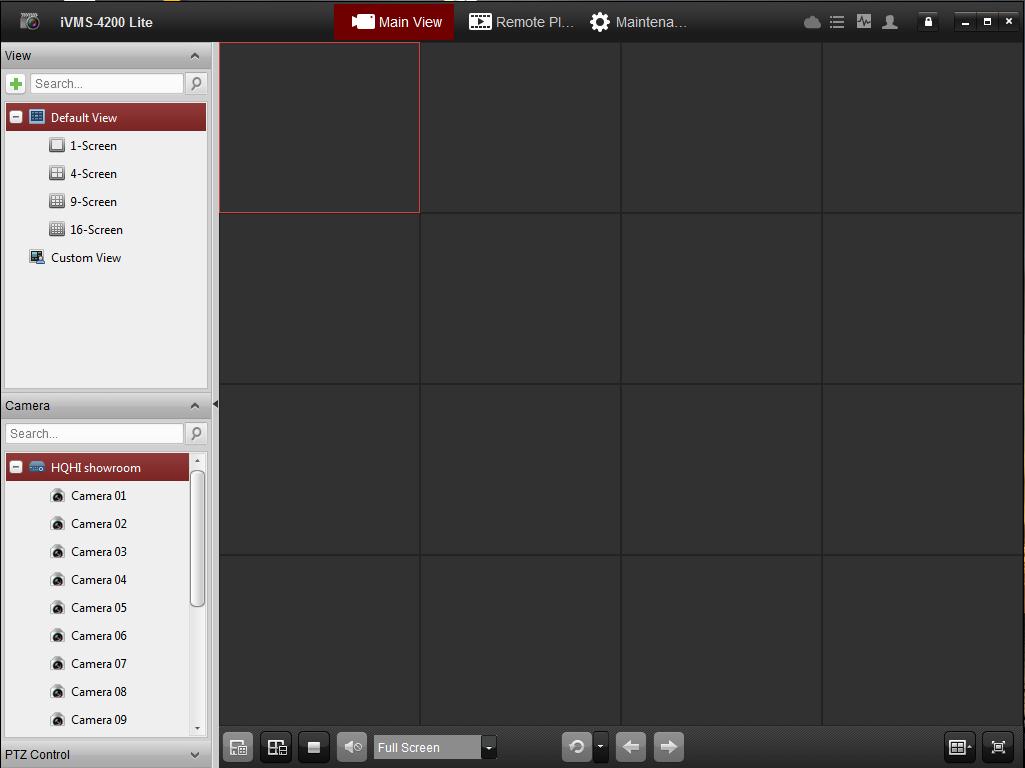Click the save view icon in bottom toolbar
The image size is (1025, 768).
[239, 747]
